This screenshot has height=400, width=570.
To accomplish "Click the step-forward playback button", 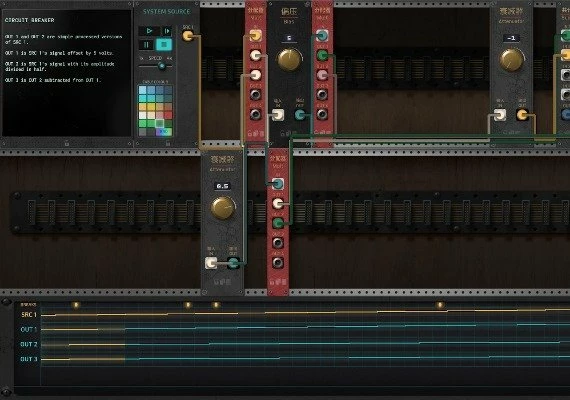I will (167, 31).
